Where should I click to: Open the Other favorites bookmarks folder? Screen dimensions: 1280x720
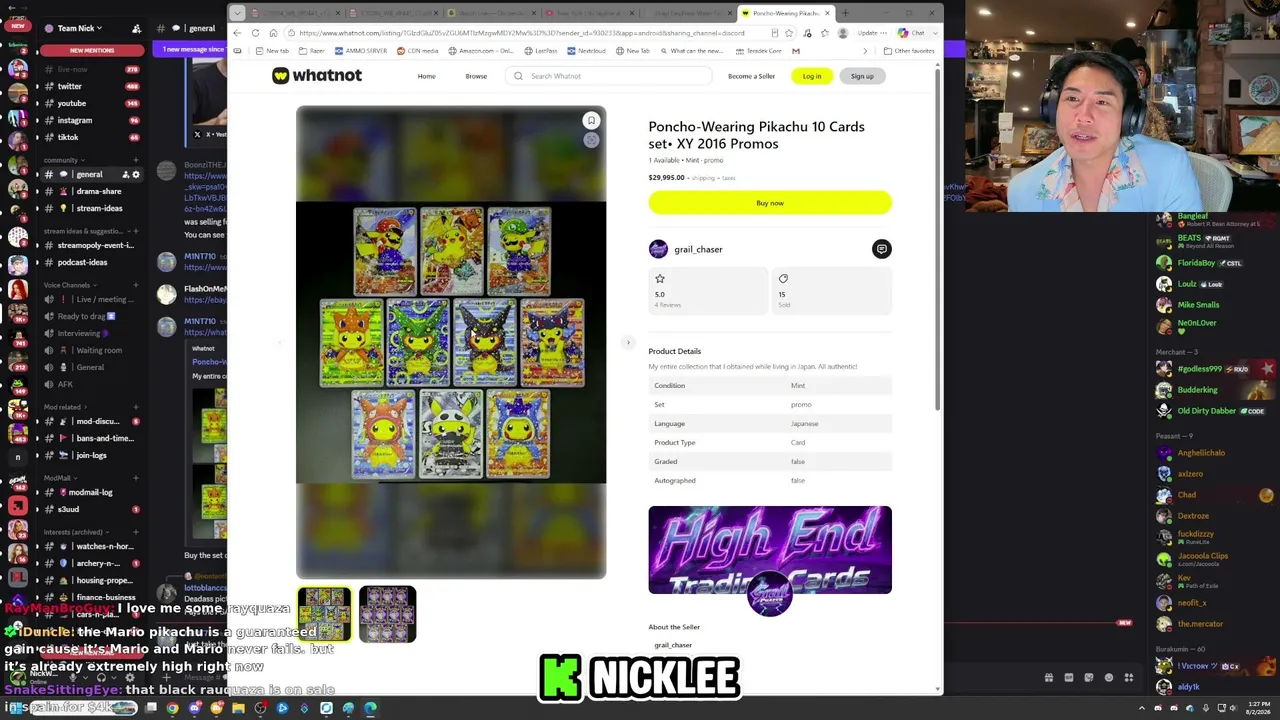tap(909, 51)
